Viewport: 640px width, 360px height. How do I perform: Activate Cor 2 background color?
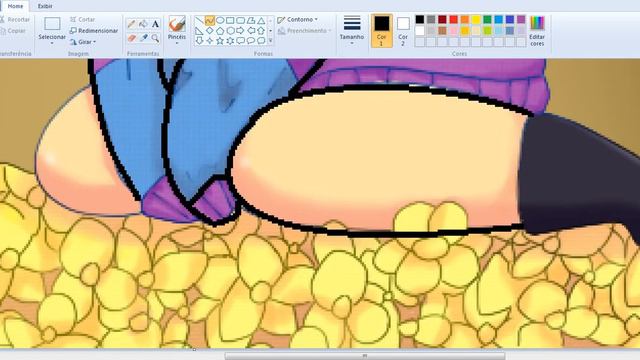click(403, 31)
